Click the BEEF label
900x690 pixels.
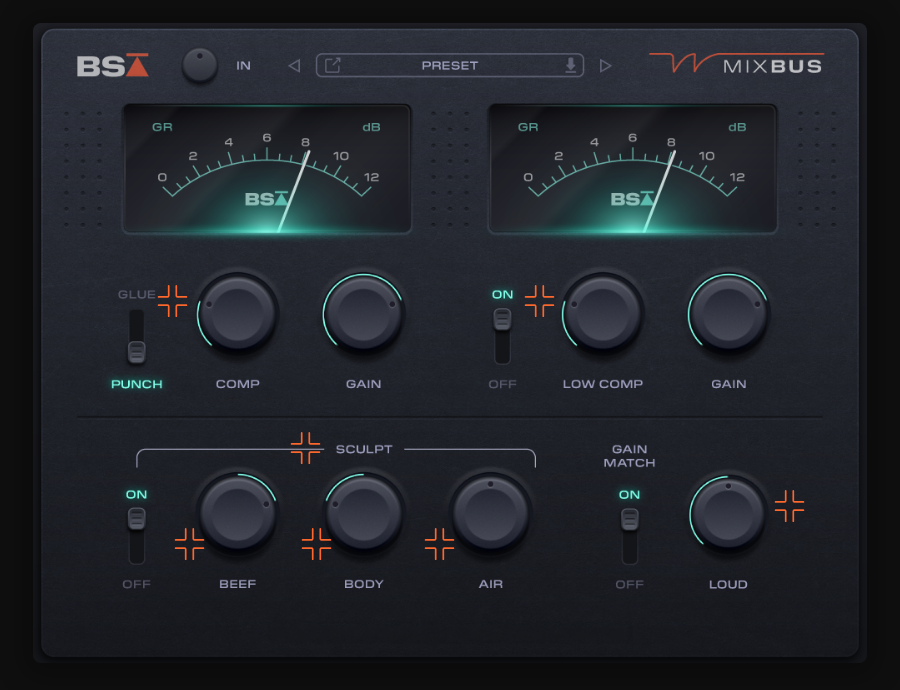(x=238, y=584)
